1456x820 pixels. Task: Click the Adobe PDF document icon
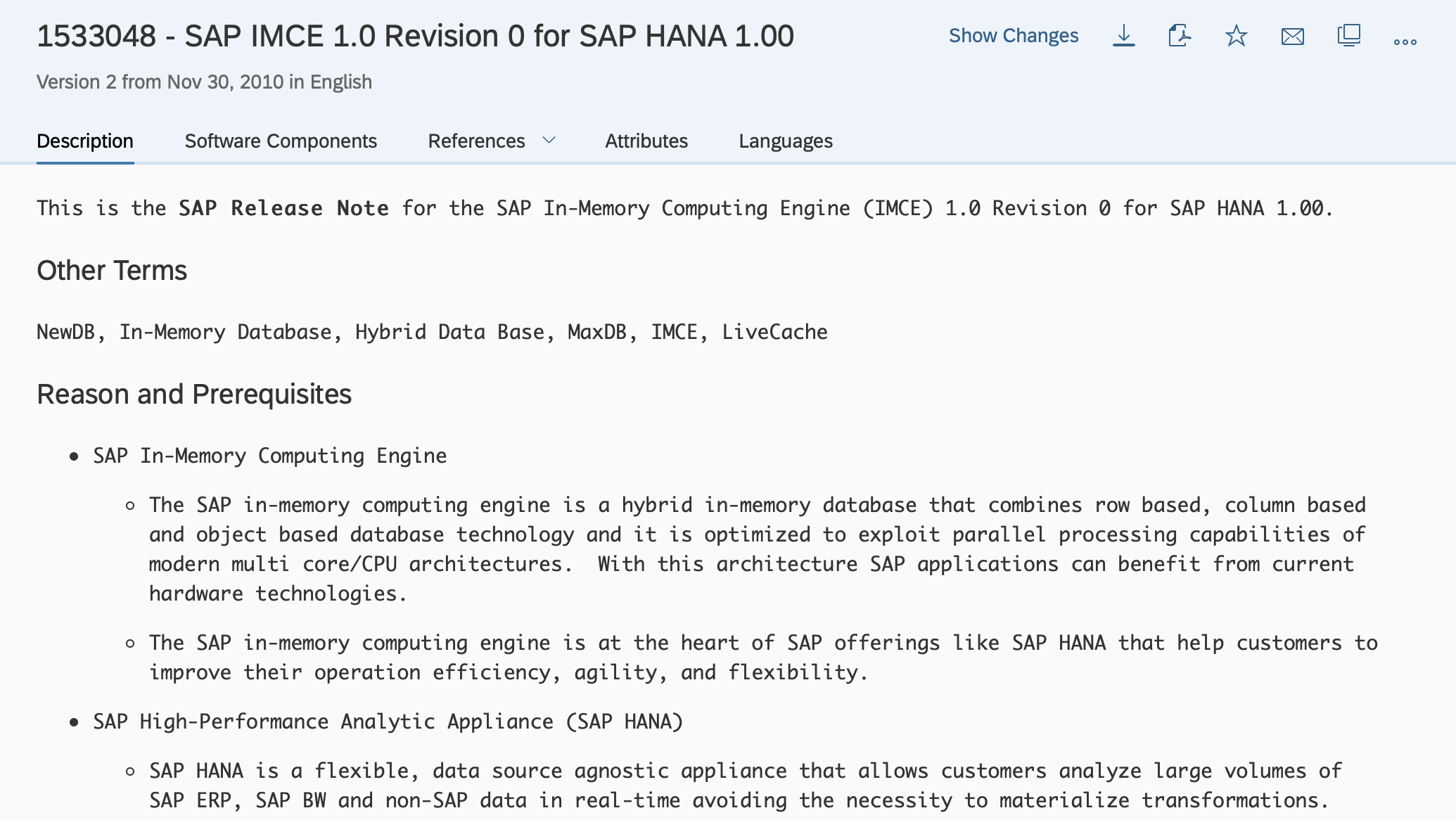1180,36
